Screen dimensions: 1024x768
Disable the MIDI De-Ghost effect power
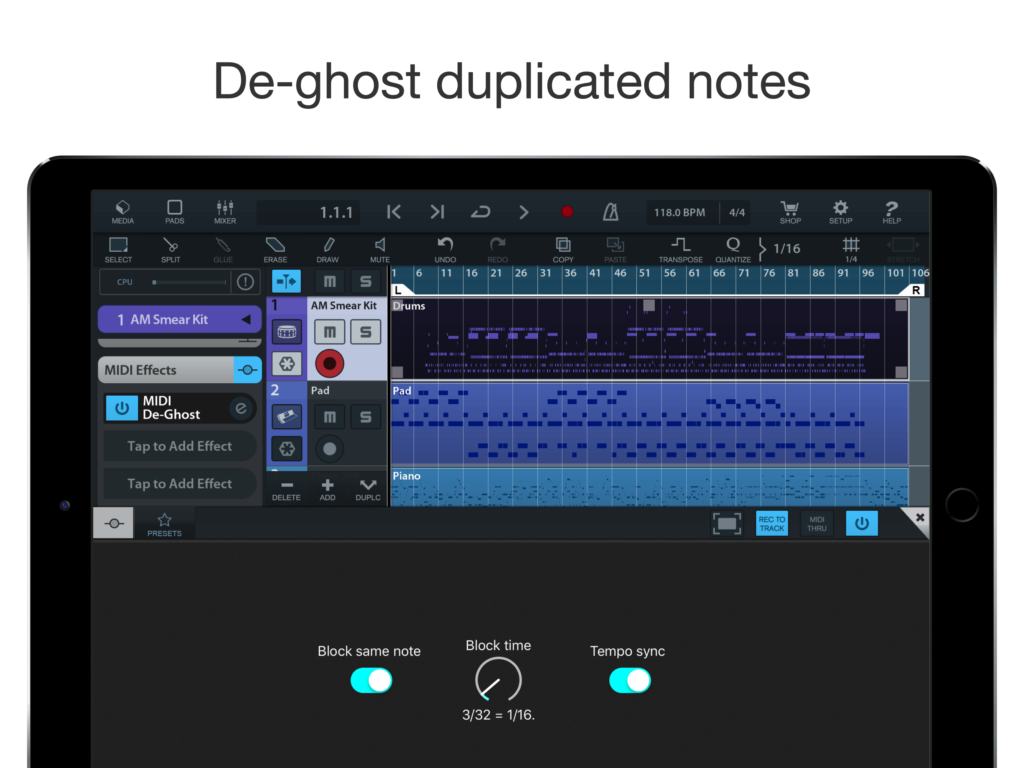[x=121, y=408]
